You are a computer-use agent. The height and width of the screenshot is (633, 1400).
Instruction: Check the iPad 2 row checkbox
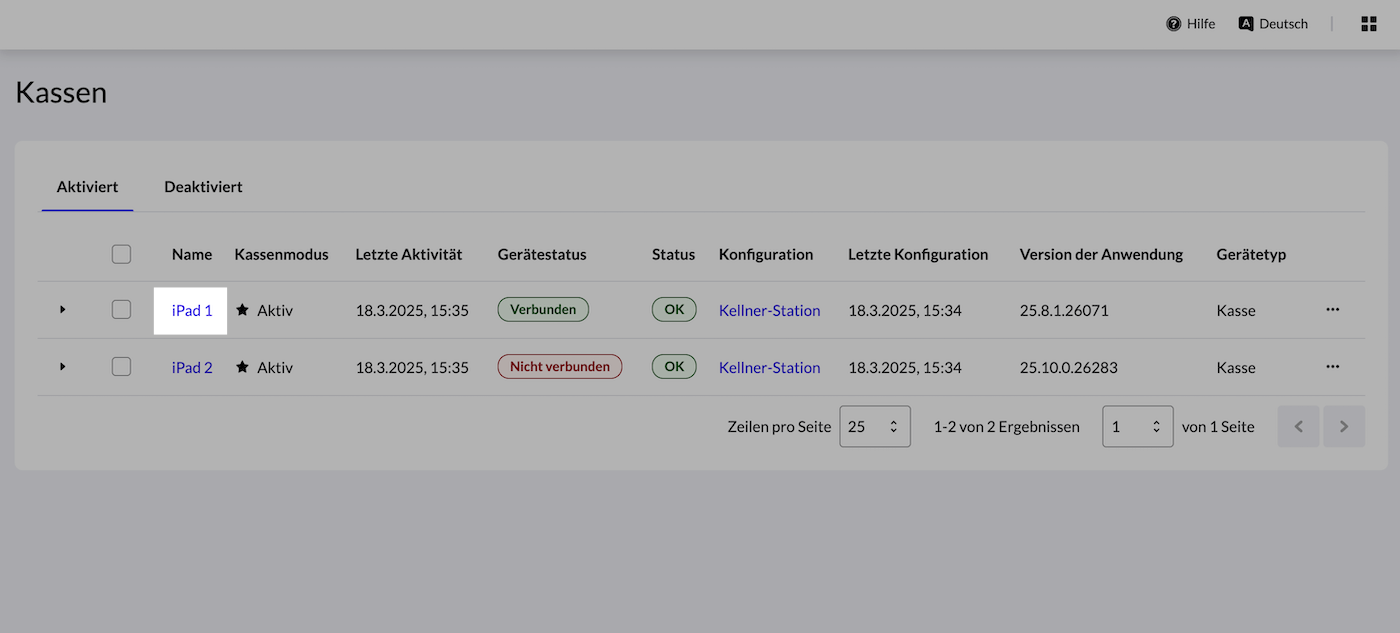pyautogui.click(x=121, y=367)
